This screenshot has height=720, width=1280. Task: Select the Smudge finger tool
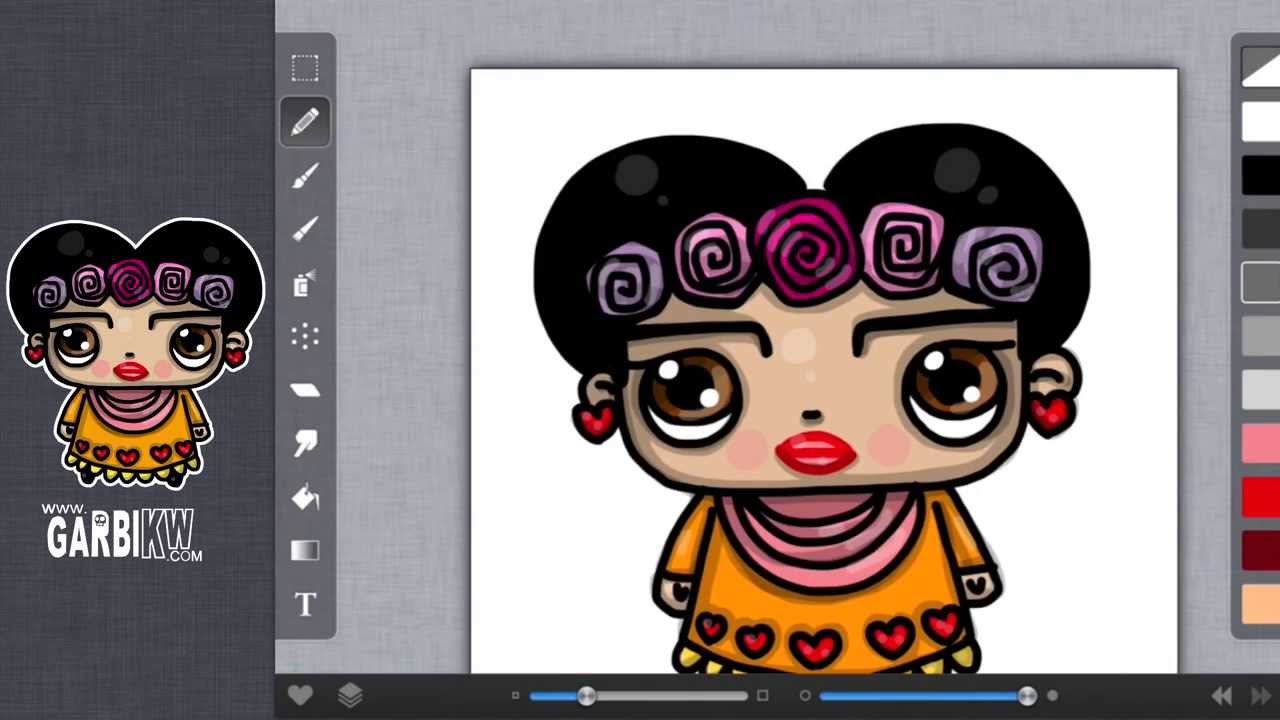[305, 443]
